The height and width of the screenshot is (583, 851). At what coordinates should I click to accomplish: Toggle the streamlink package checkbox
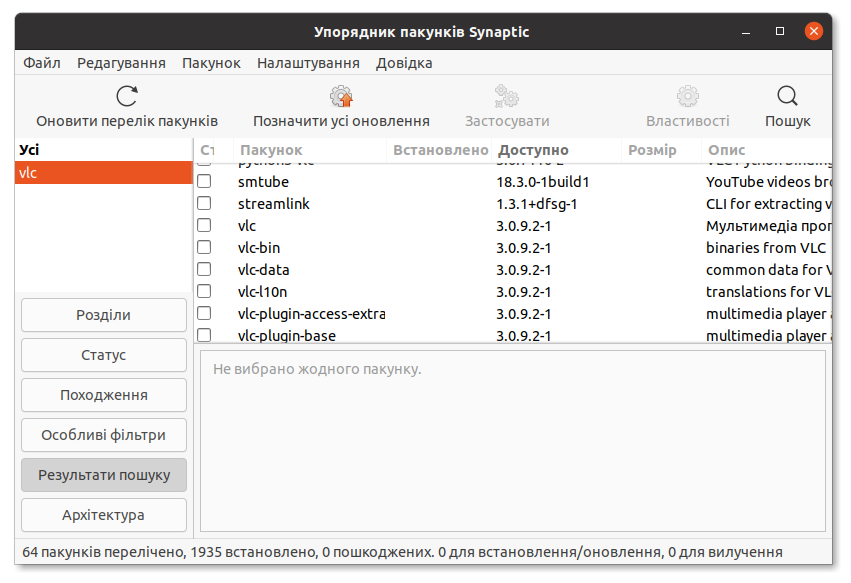tap(205, 203)
